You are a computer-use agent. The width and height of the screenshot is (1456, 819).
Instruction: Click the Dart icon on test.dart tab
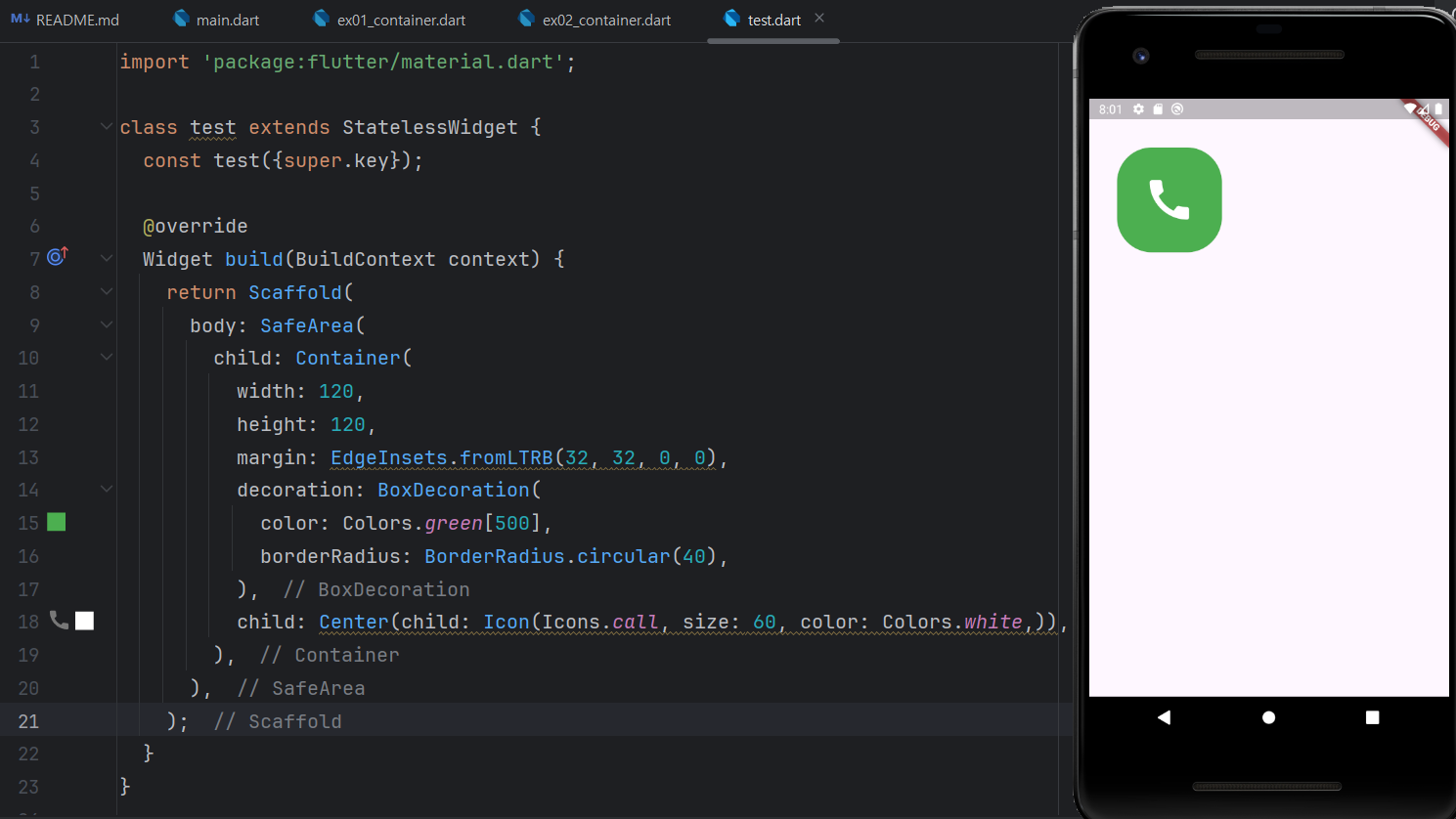click(732, 19)
